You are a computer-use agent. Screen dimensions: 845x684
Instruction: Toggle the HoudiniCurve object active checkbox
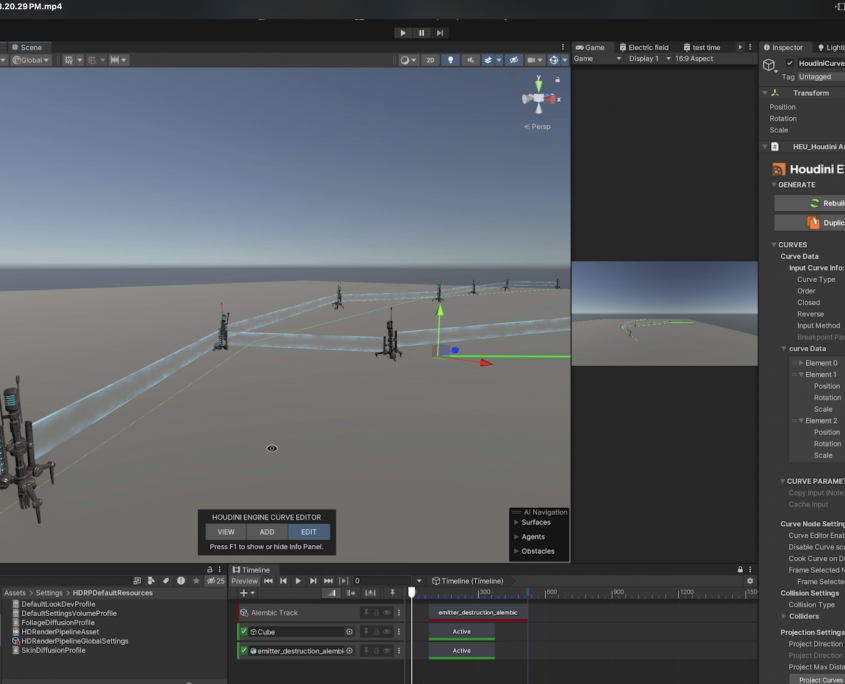coord(790,63)
